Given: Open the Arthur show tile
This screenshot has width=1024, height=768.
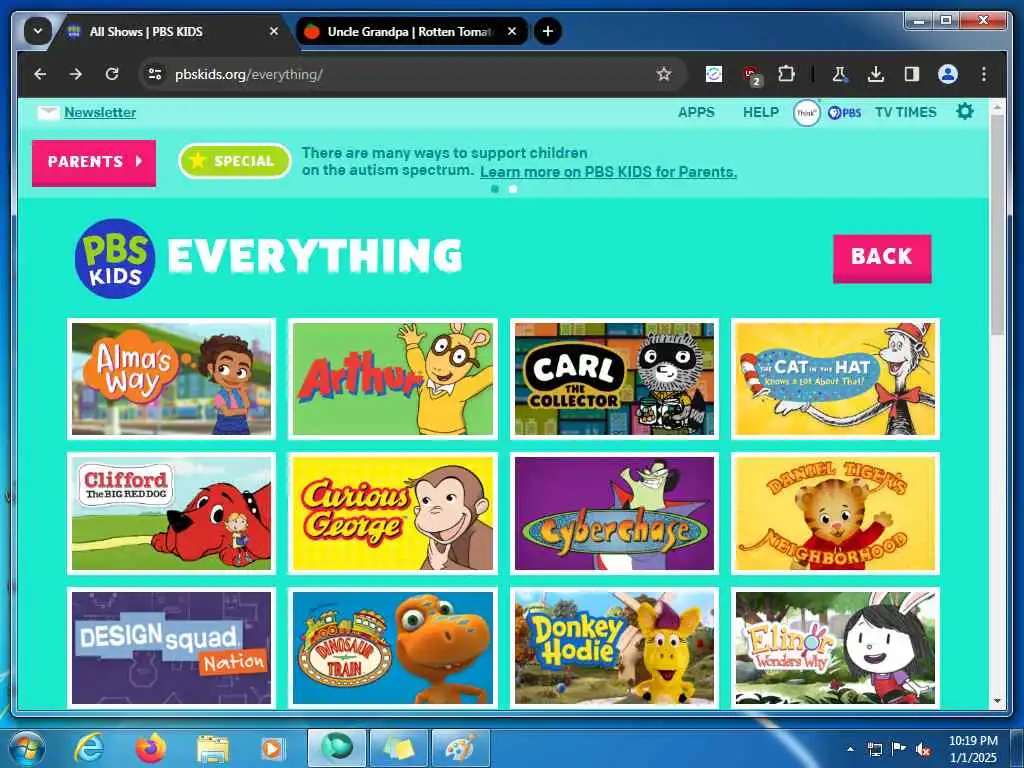Looking at the screenshot, I should (392, 379).
